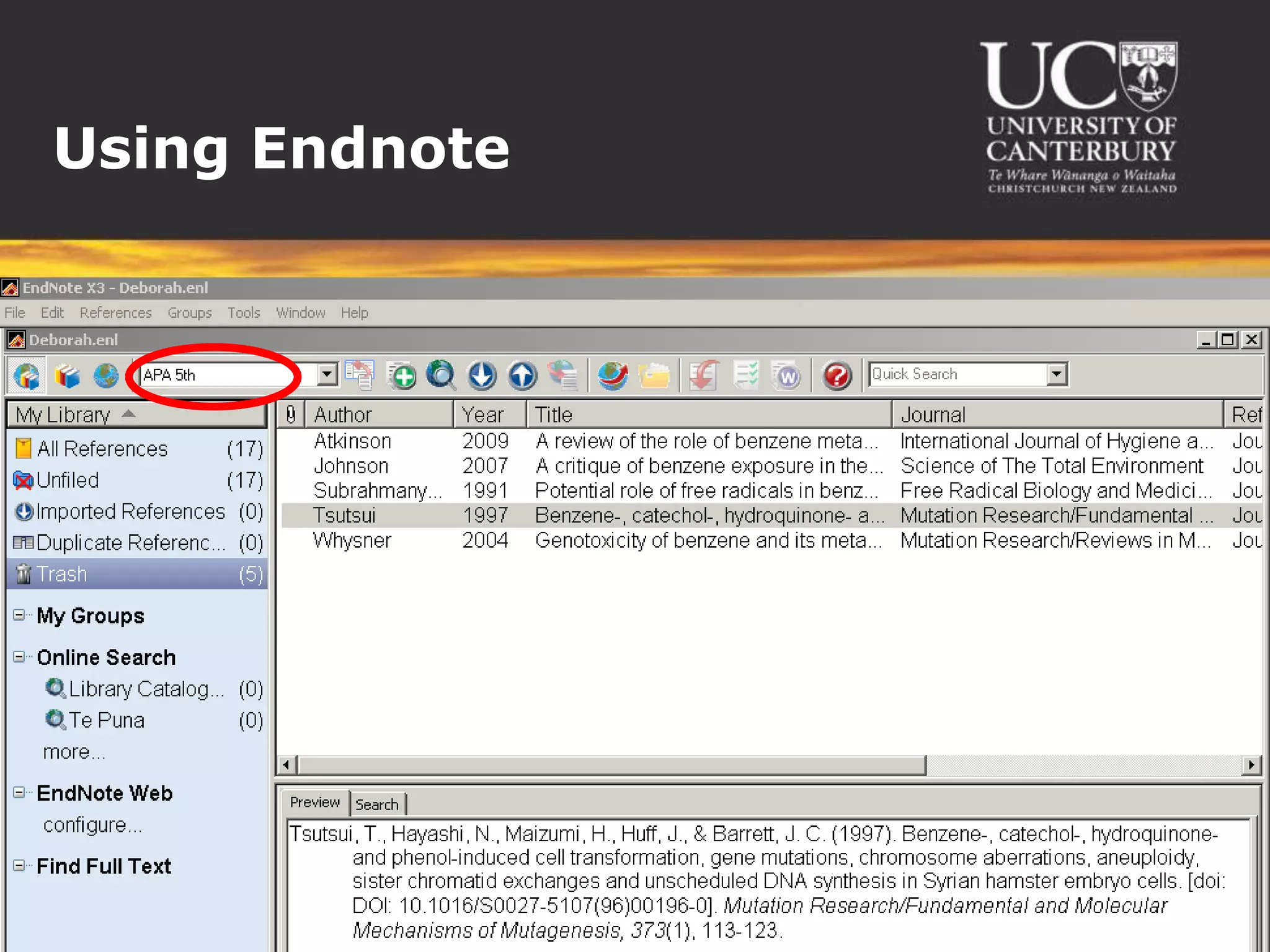Open the File menu
The height and width of the screenshot is (952, 1270).
(x=15, y=313)
